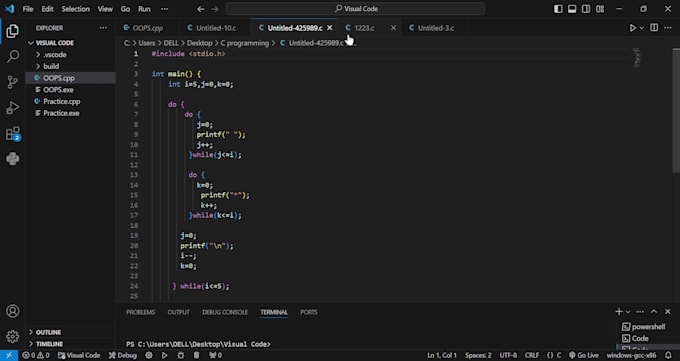680x361 pixels.
Task: Open the Search view in activity bar
Action: 13,56
